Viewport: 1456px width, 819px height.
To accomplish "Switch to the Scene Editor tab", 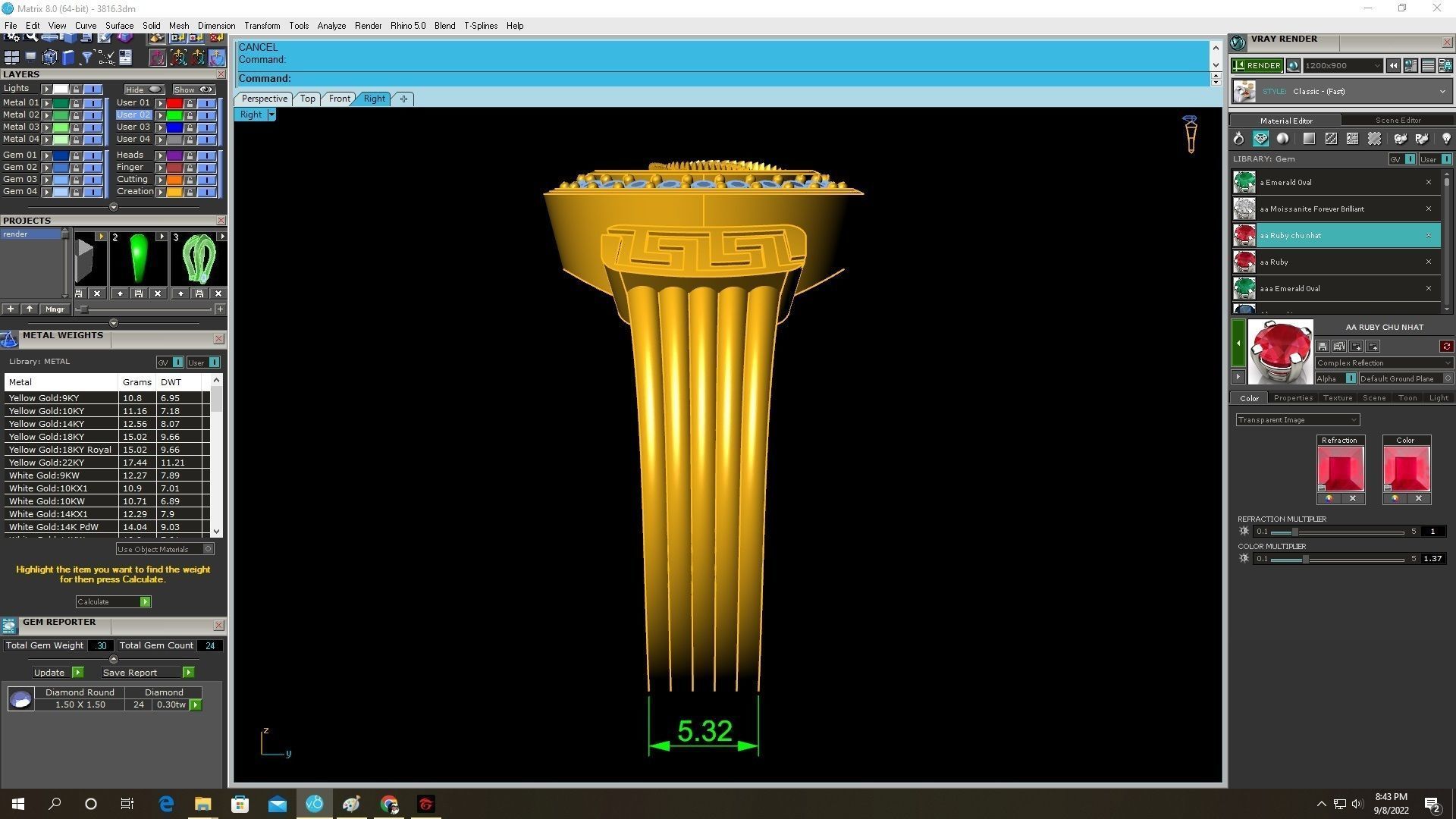I will coord(1398,121).
